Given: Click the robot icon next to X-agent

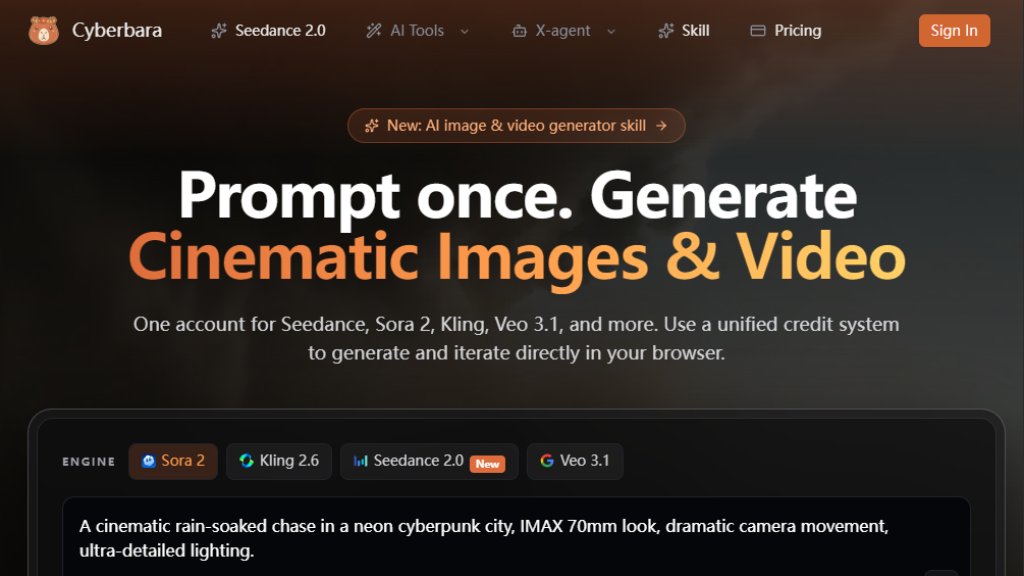Looking at the screenshot, I should [x=519, y=31].
